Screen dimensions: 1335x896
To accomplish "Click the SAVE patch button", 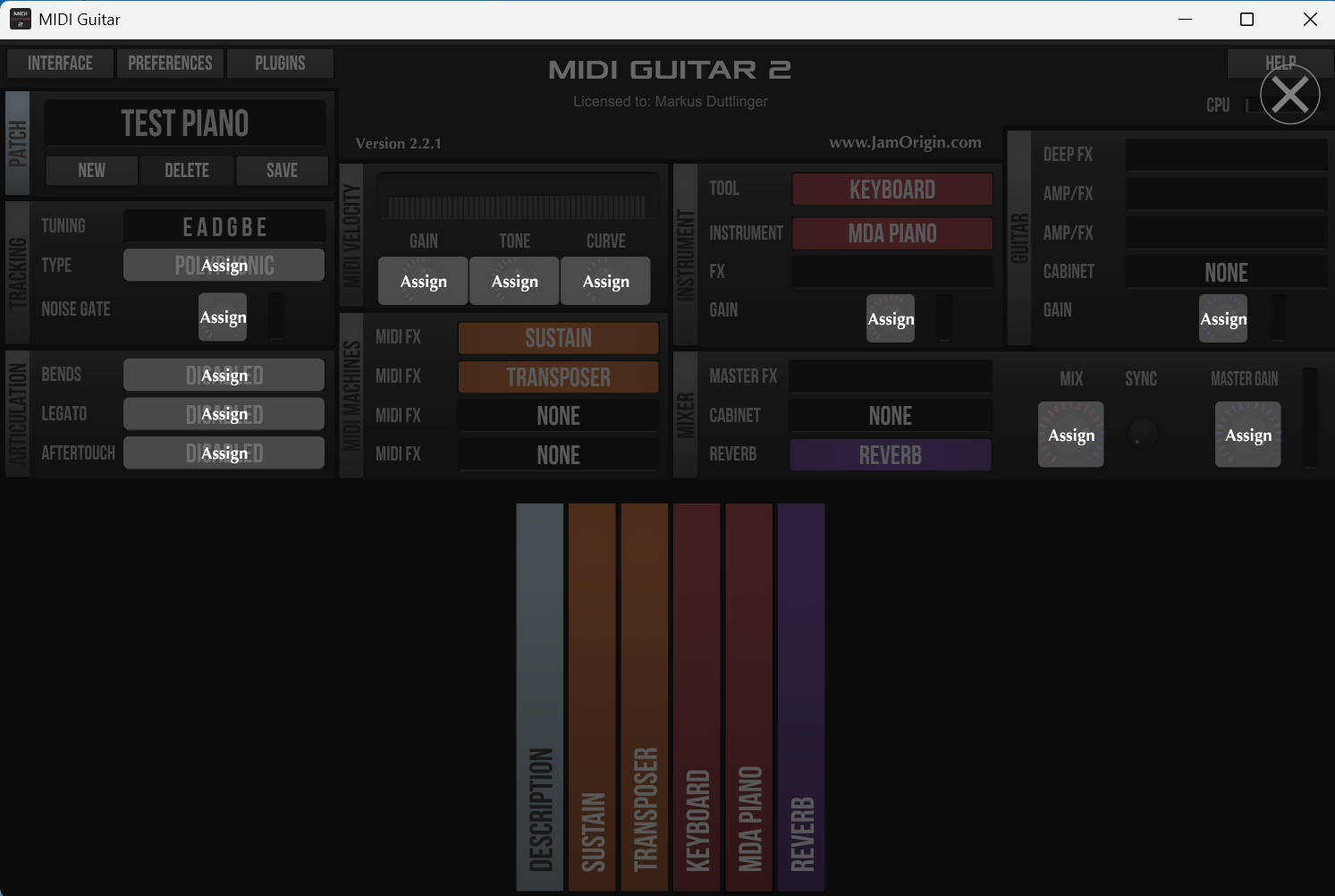I will pos(282,171).
